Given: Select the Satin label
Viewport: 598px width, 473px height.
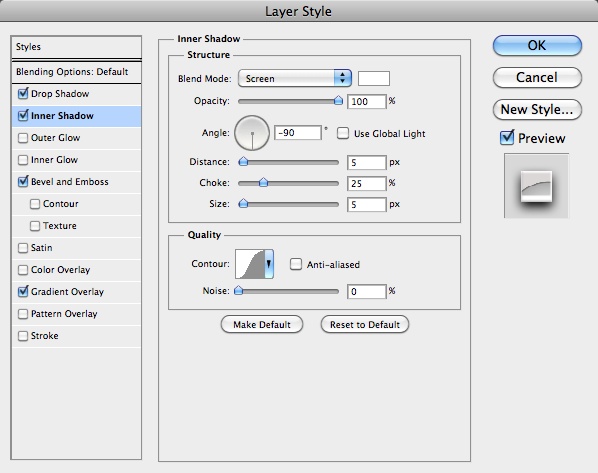Looking at the screenshot, I should [x=42, y=248].
